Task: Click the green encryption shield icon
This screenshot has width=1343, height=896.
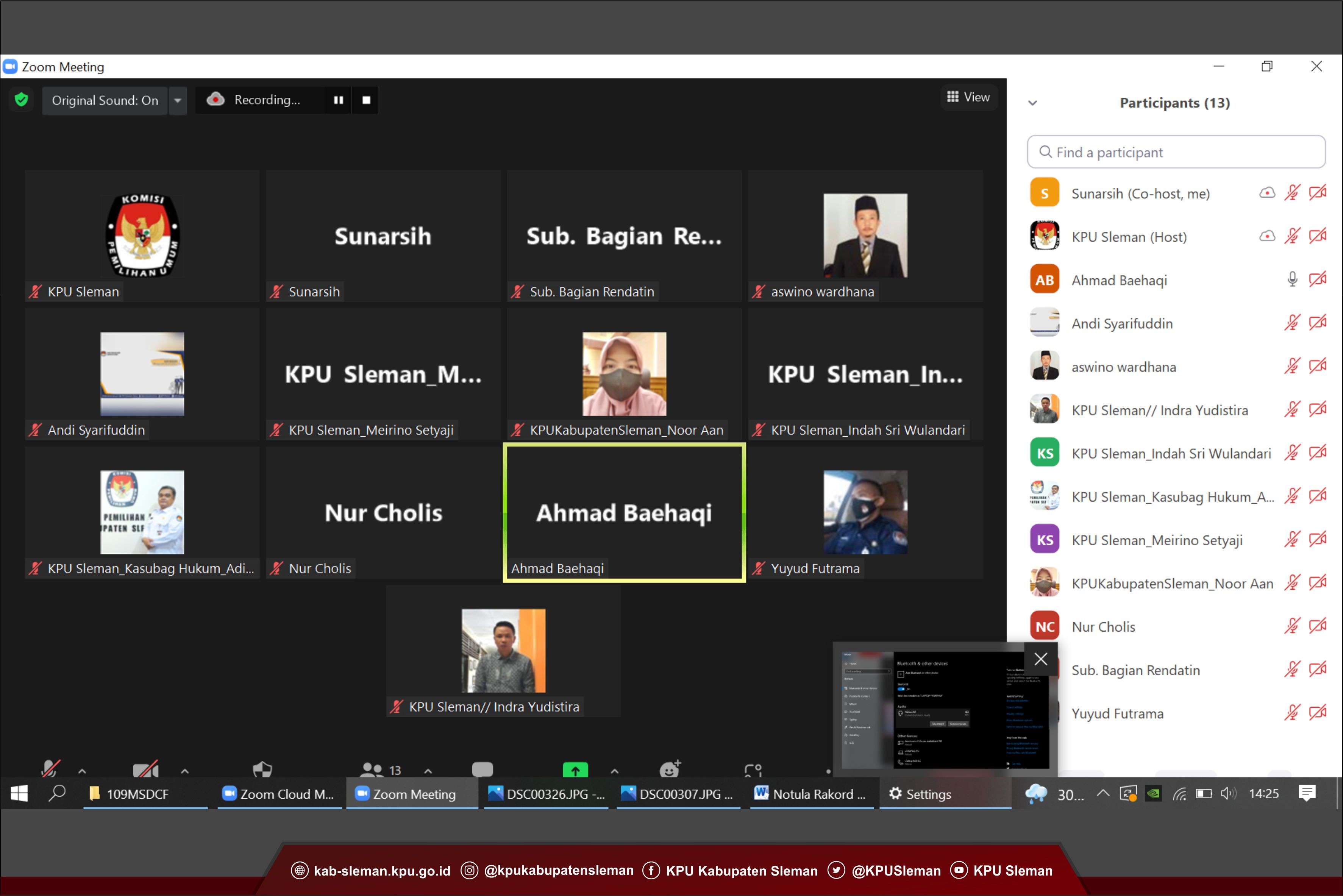Action: click(21, 100)
